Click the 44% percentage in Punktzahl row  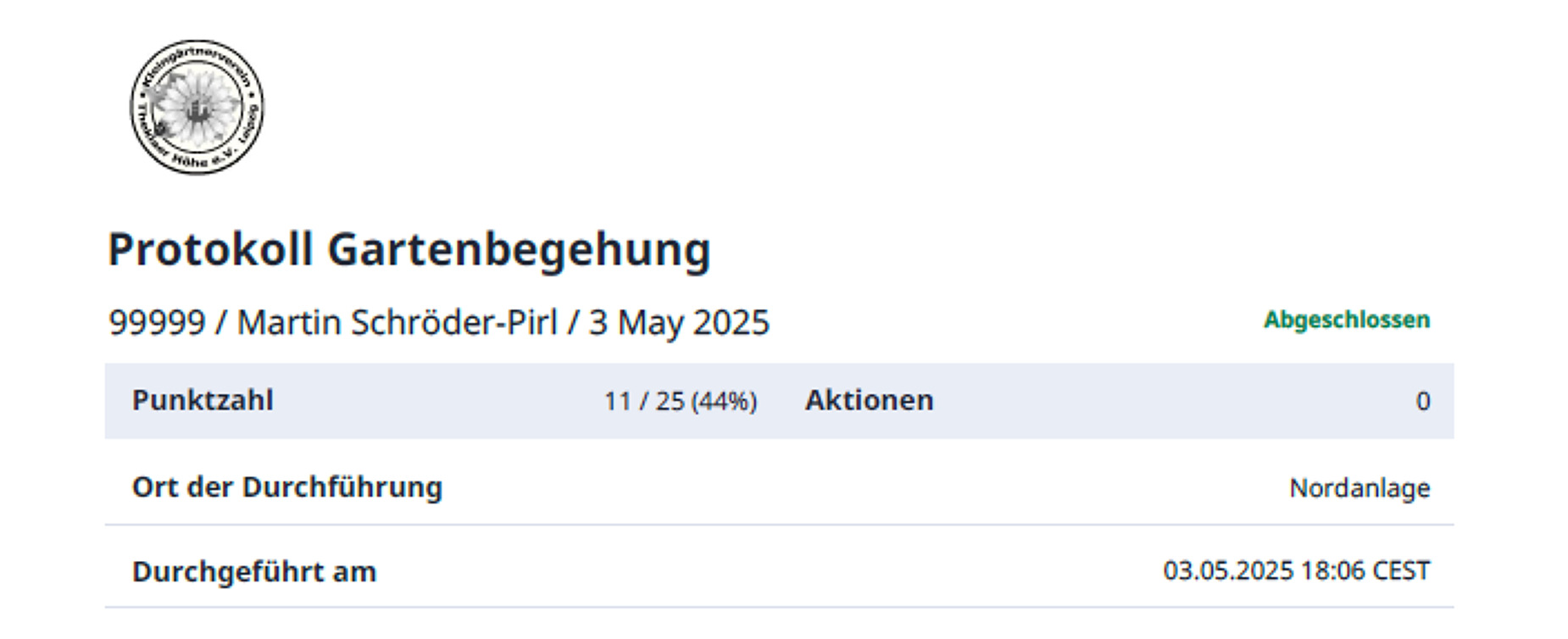click(725, 401)
